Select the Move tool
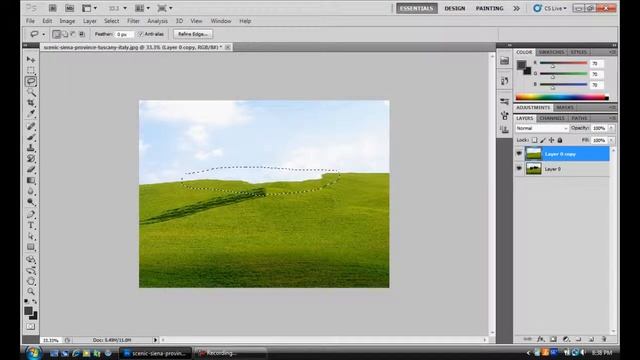The width and height of the screenshot is (640, 360). 31,60
